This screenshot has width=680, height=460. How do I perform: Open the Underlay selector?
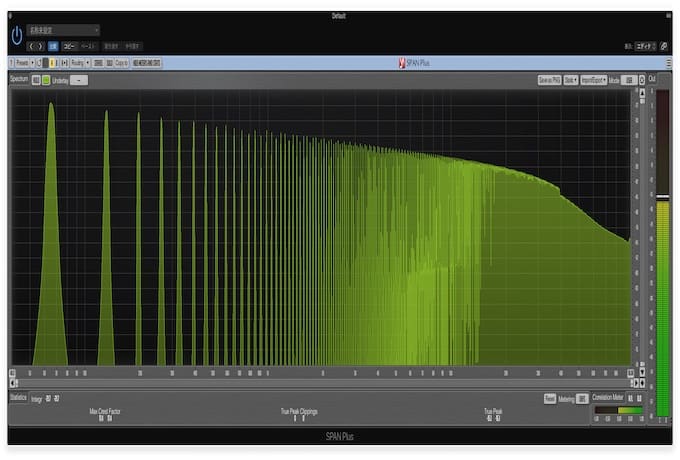pyautogui.click(x=79, y=79)
